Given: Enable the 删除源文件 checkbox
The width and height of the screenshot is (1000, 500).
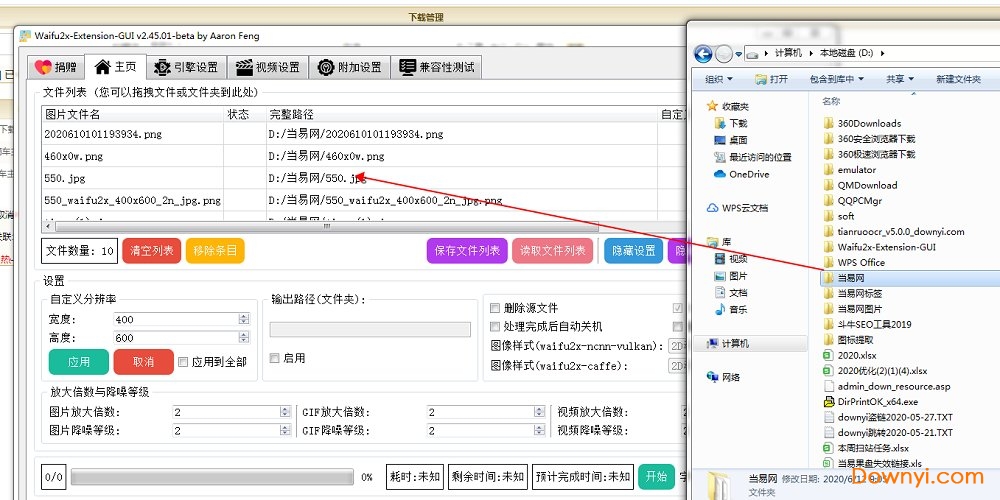Looking at the screenshot, I should tap(495, 308).
